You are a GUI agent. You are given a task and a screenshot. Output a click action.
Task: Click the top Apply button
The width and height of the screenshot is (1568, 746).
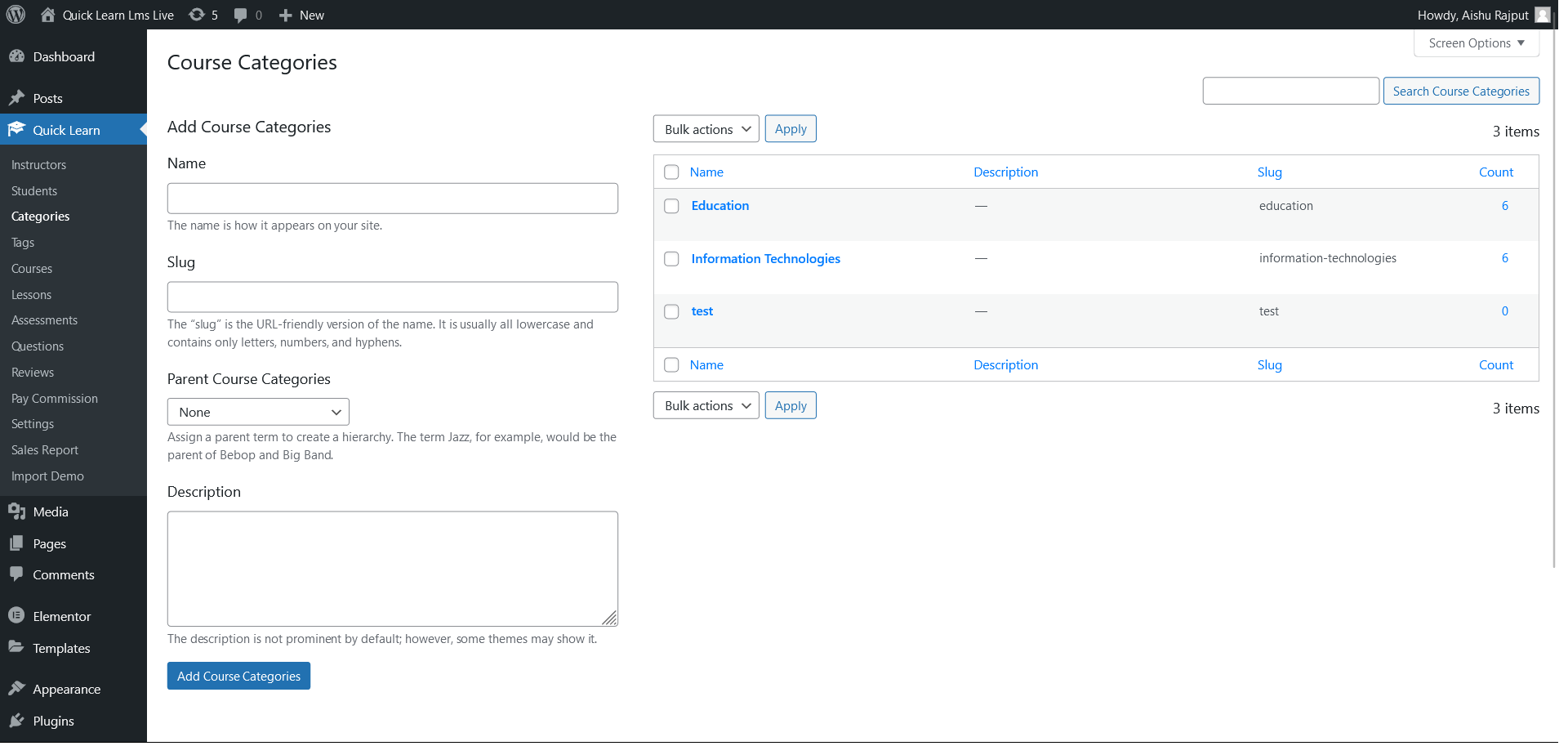coord(791,129)
